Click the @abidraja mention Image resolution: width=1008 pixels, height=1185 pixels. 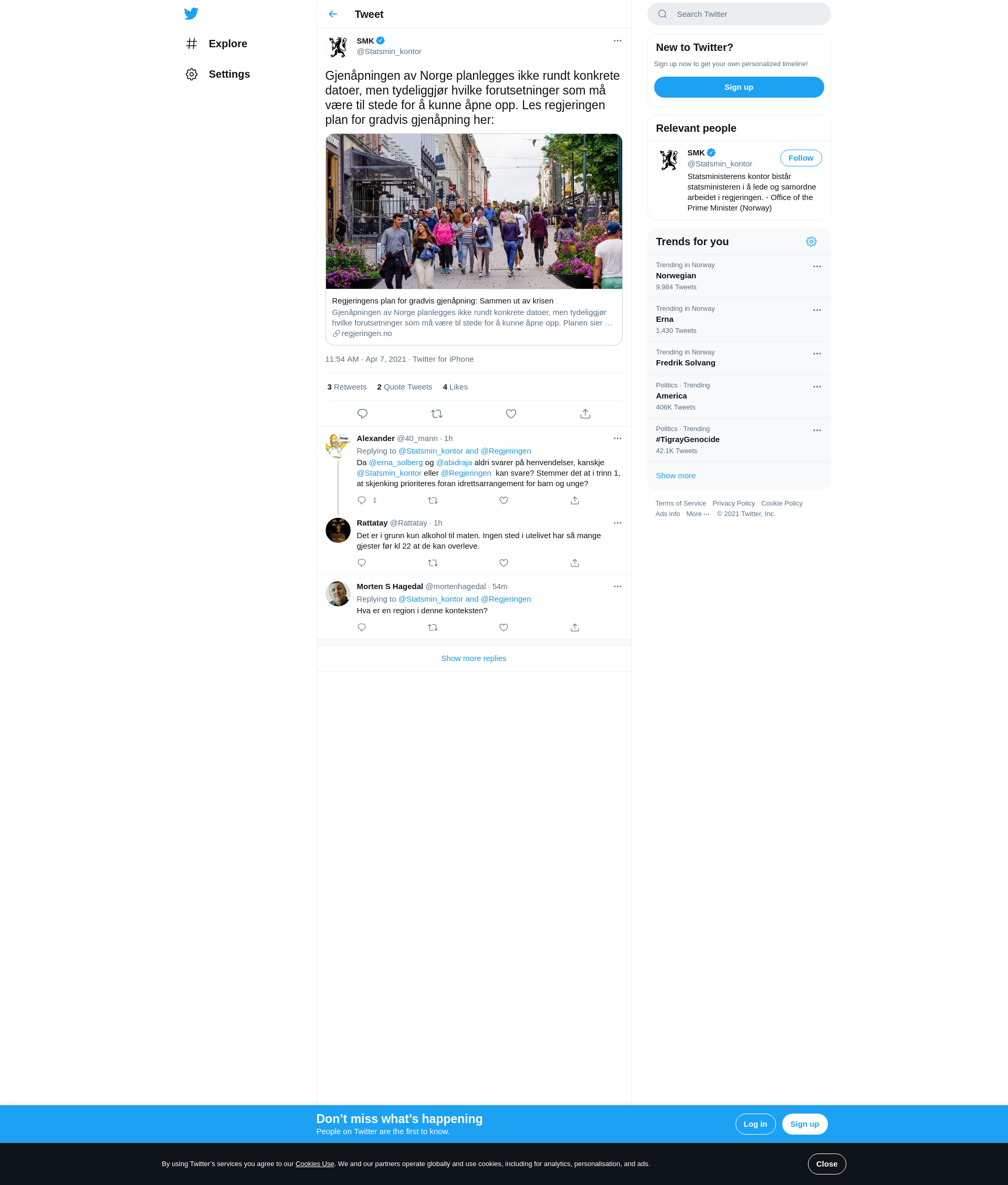pos(454,462)
